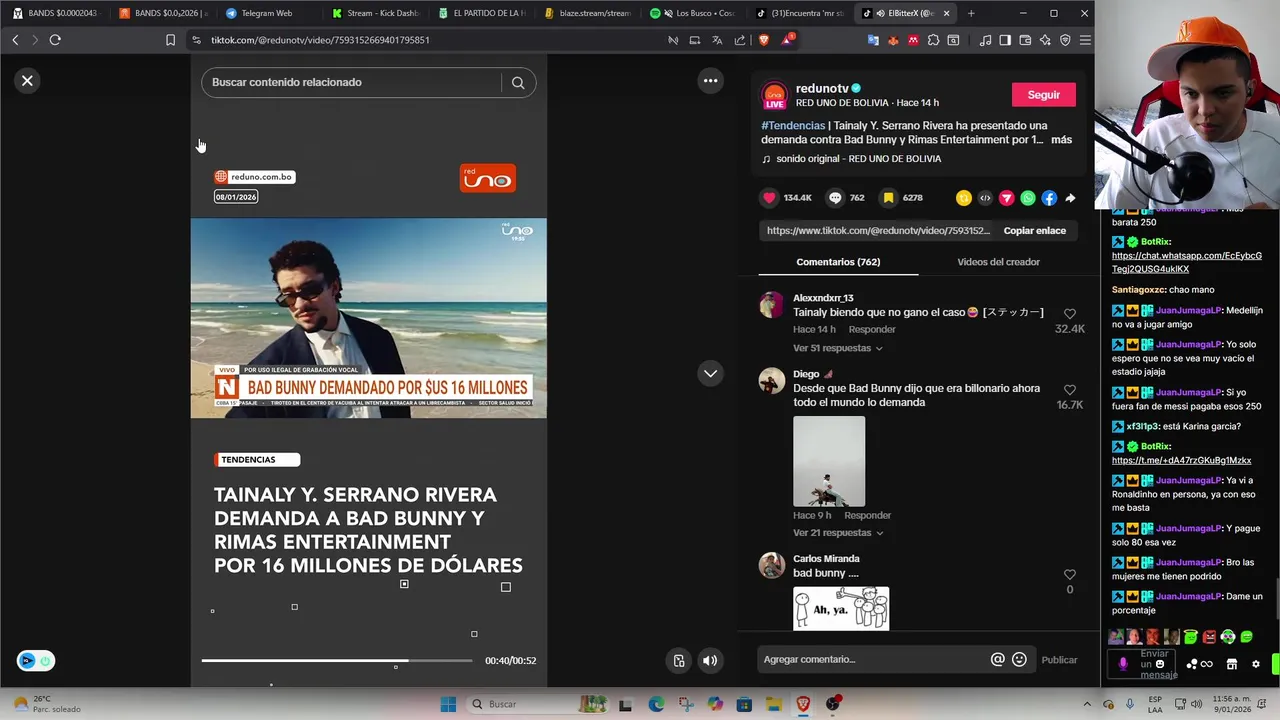Open the redunotv LIVE profile avatar
The height and width of the screenshot is (720, 1280).
click(775, 95)
